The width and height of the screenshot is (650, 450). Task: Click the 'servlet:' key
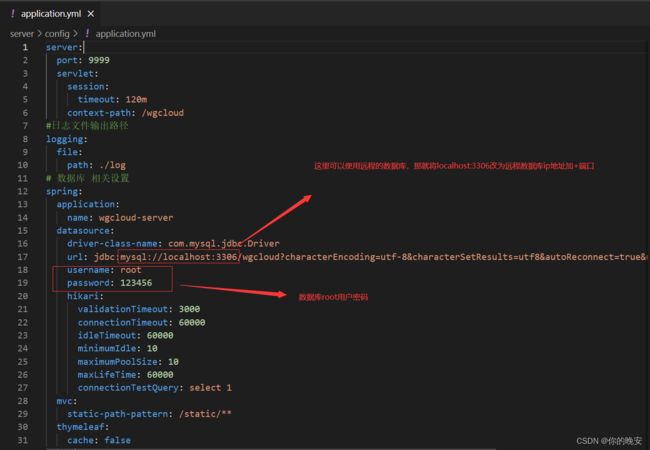tap(78, 73)
